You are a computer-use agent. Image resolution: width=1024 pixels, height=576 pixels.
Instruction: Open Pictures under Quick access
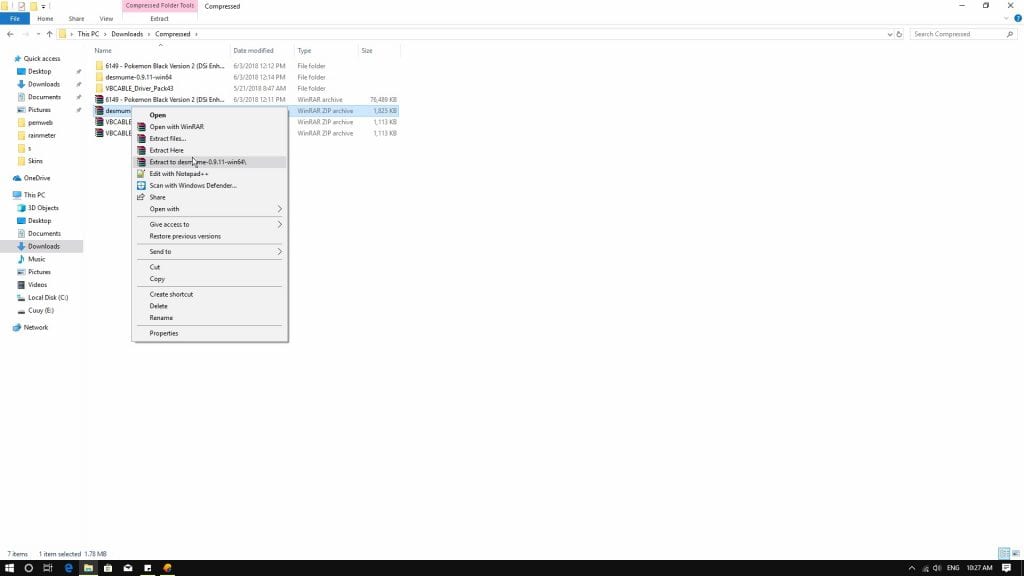[x=39, y=110]
